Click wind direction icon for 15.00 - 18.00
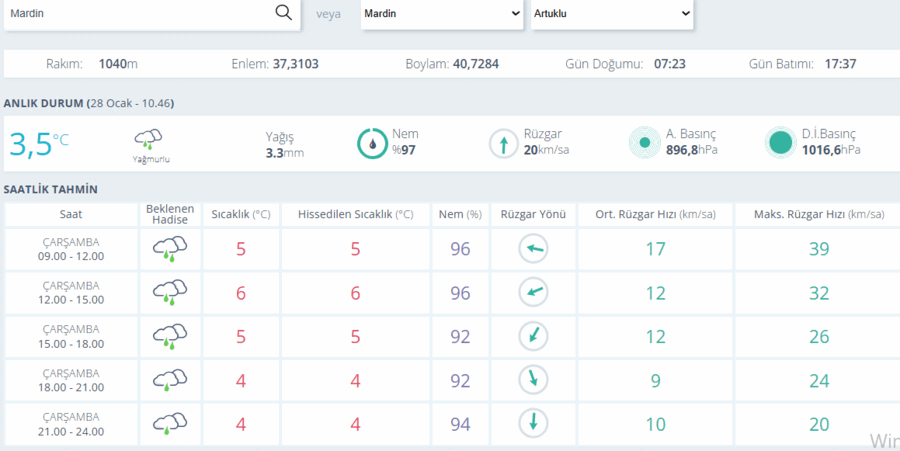900x451 pixels. [533, 336]
